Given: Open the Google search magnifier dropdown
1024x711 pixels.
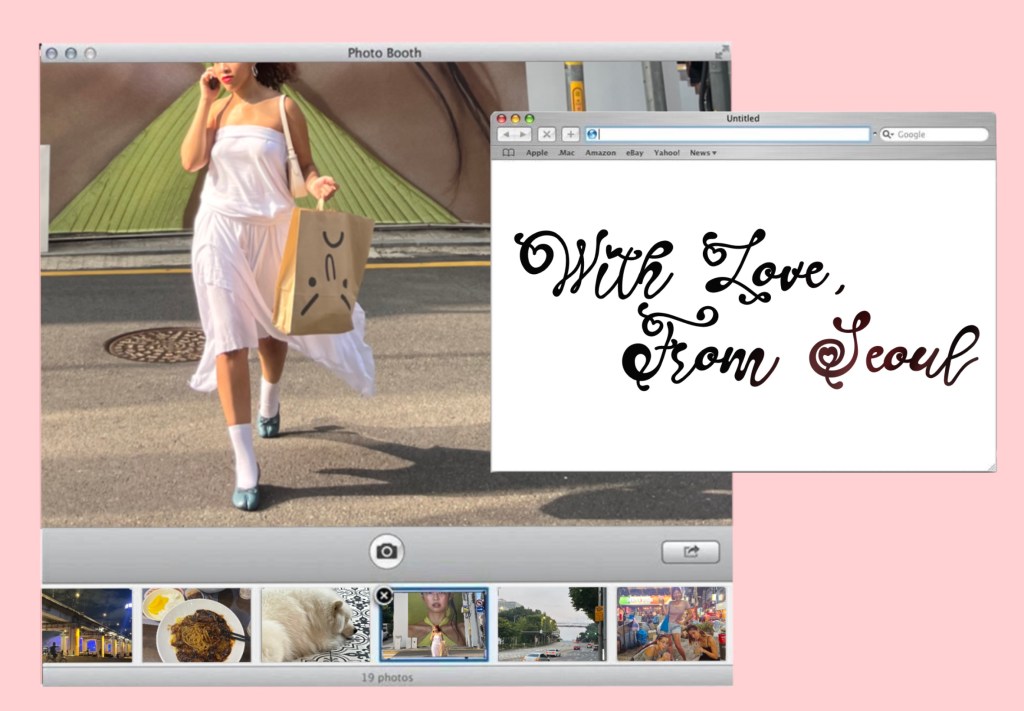Looking at the screenshot, I should (x=888, y=134).
